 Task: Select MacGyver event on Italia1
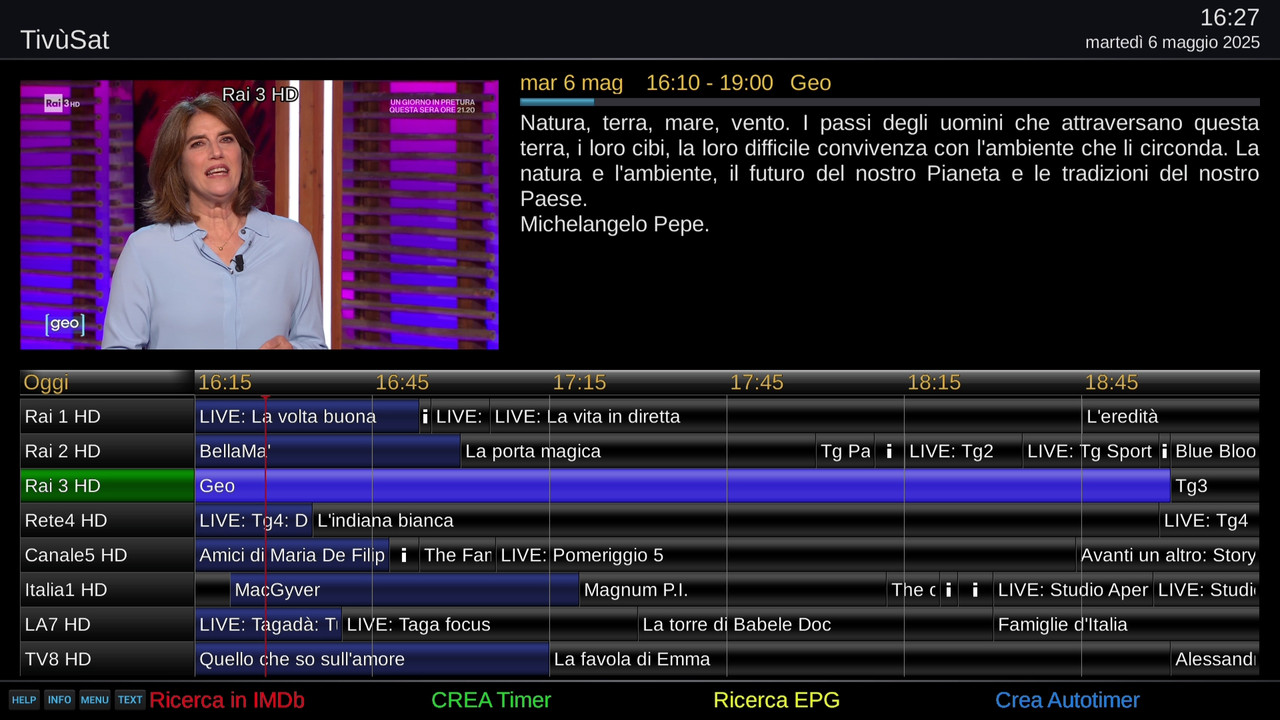[404, 590]
